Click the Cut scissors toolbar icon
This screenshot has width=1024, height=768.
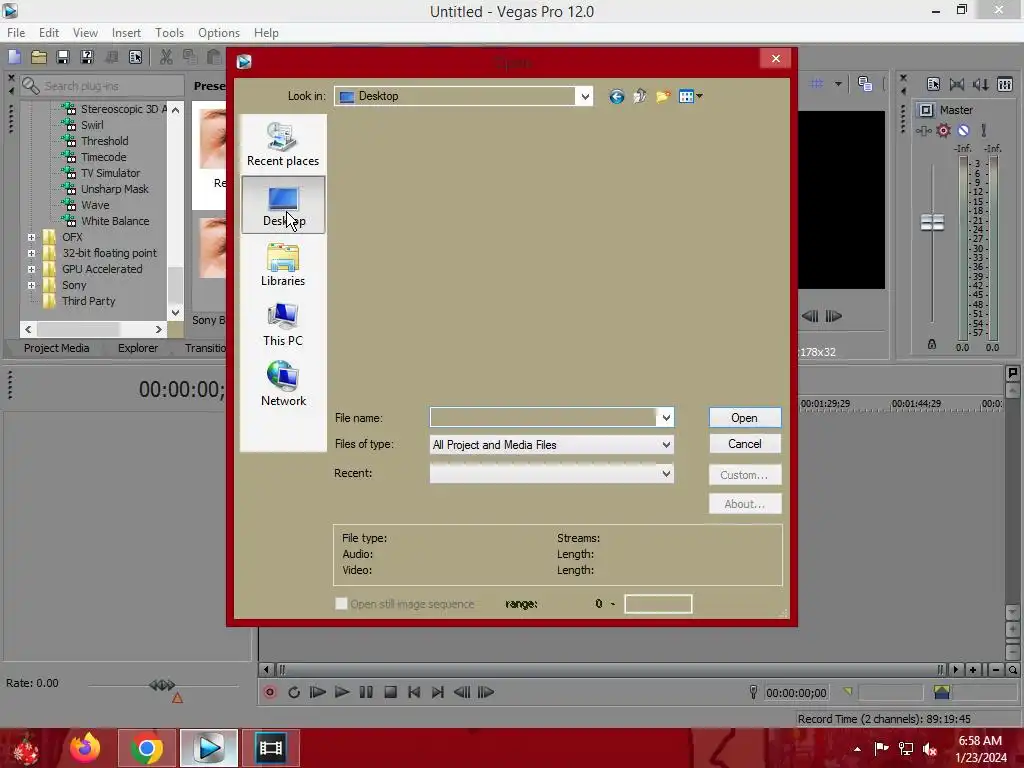[166, 57]
